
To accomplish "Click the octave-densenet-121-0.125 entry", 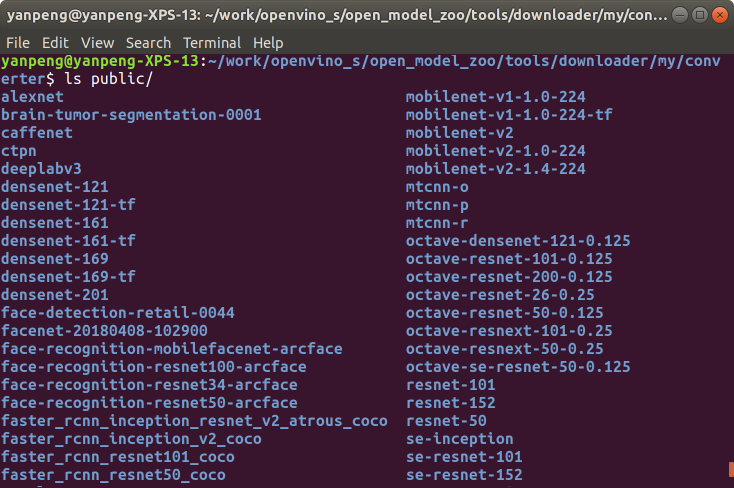I will tap(518, 241).
